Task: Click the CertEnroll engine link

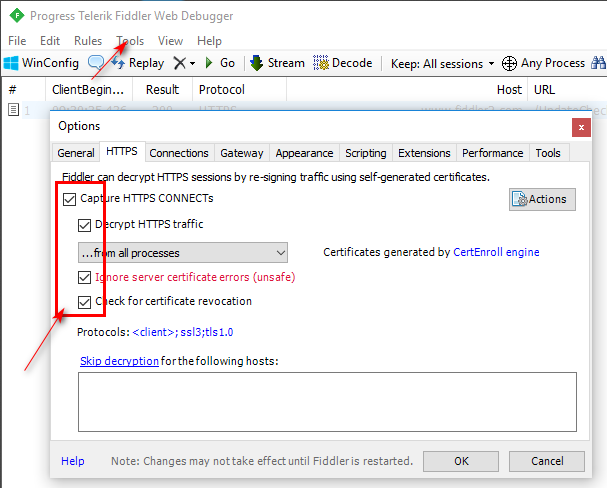Action: pos(496,252)
